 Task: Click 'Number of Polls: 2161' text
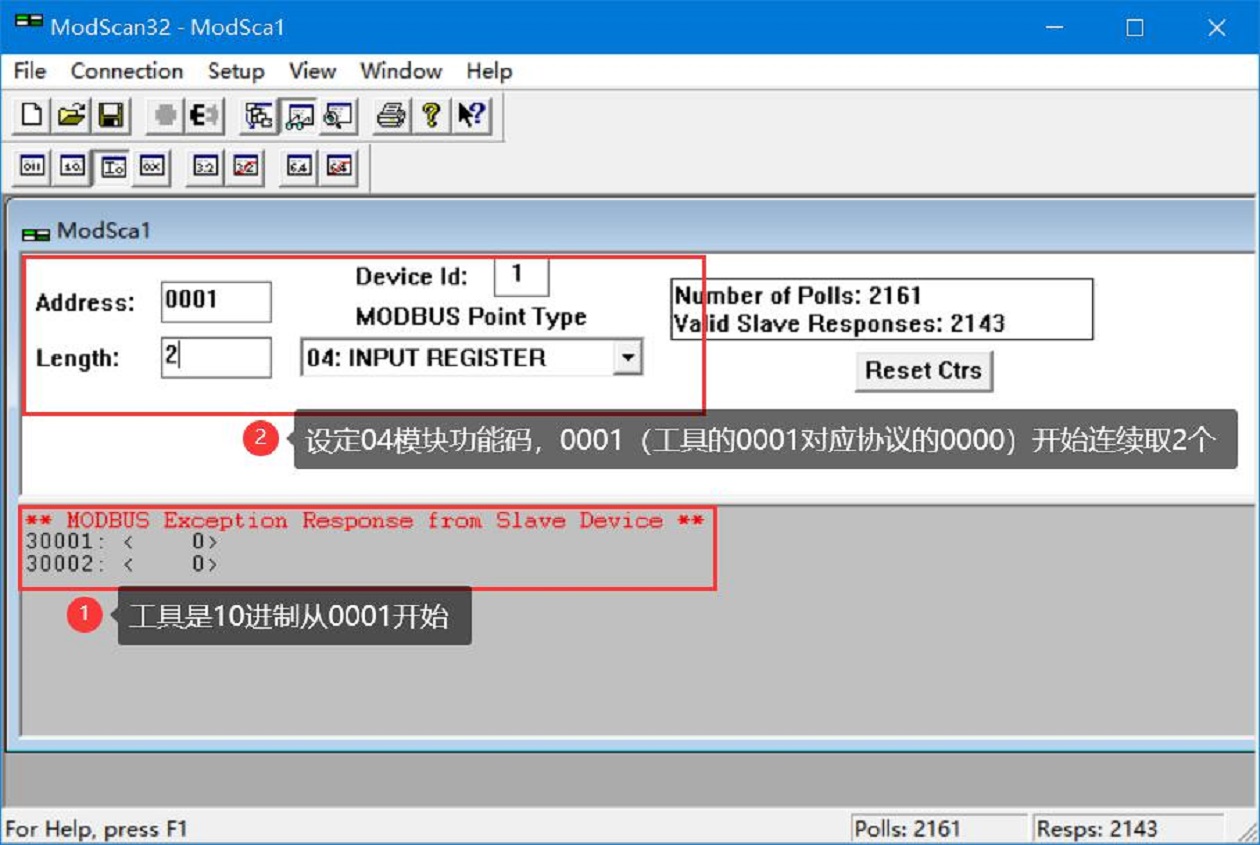[797, 296]
